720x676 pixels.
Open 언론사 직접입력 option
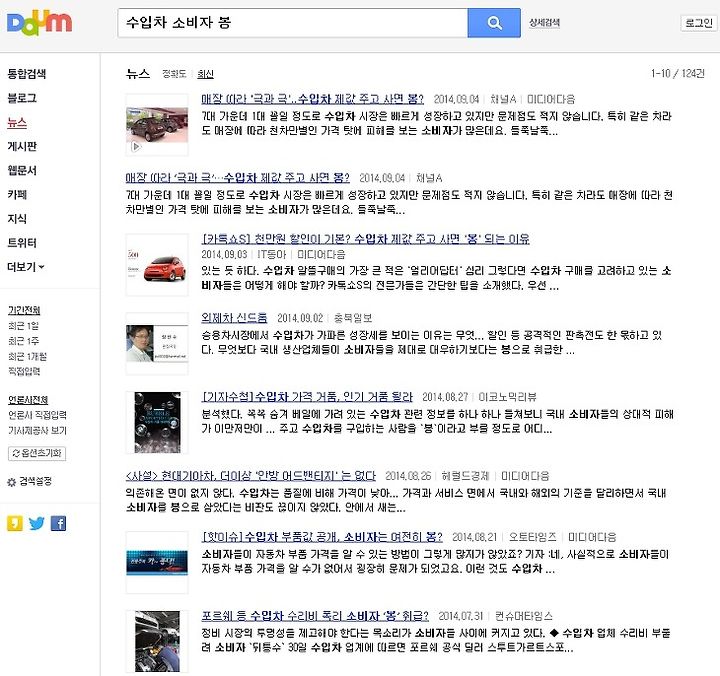click(37, 415)
